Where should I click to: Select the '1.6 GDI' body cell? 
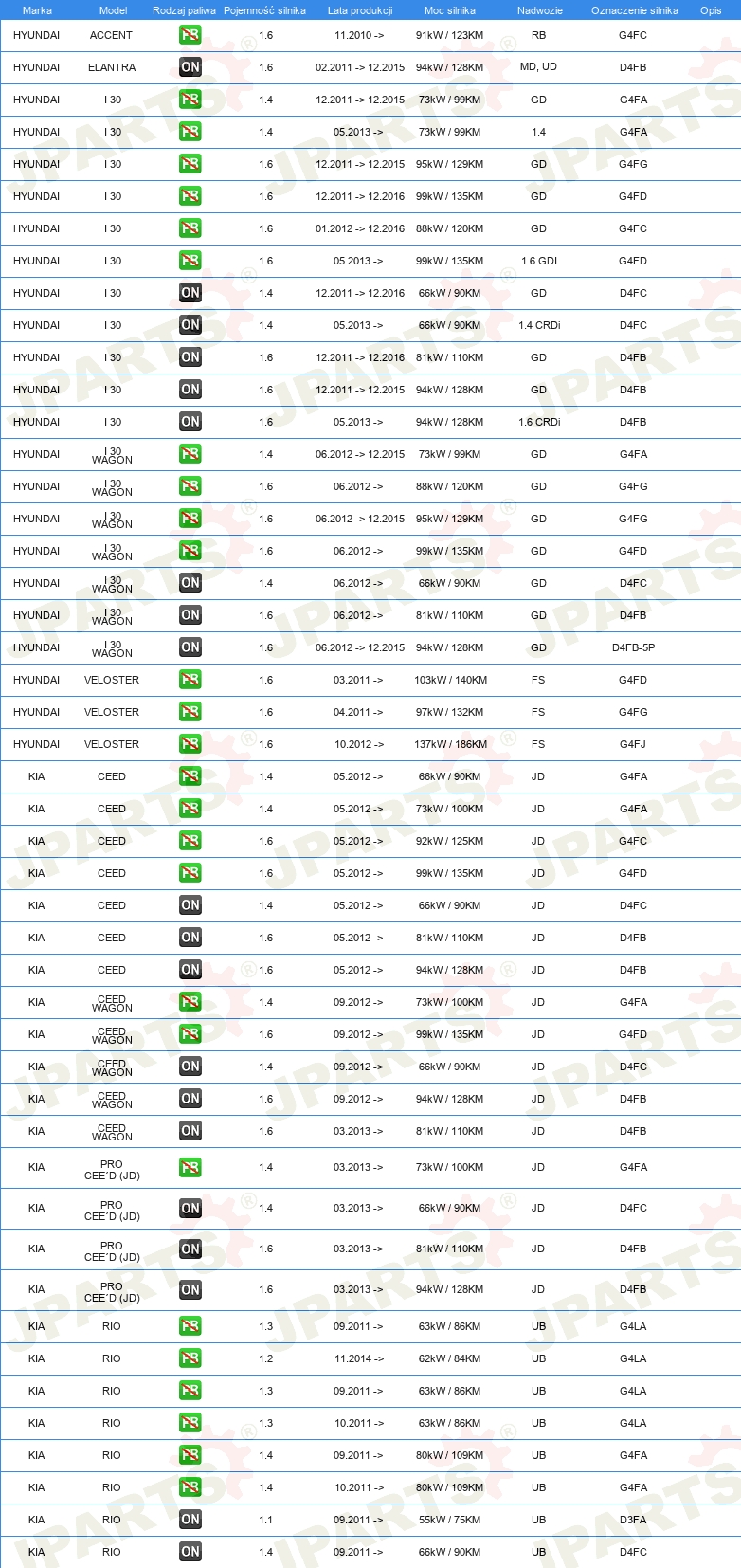click(538, 261)
